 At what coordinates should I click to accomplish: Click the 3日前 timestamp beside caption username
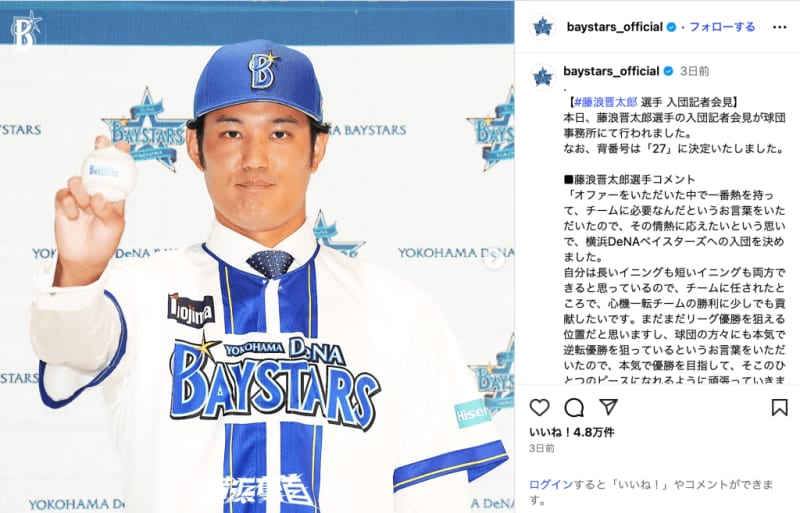point(694,71)
